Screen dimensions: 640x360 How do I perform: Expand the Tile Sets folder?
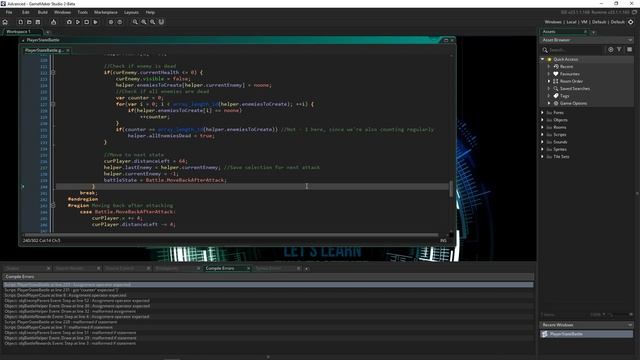[x=542, y=157]
